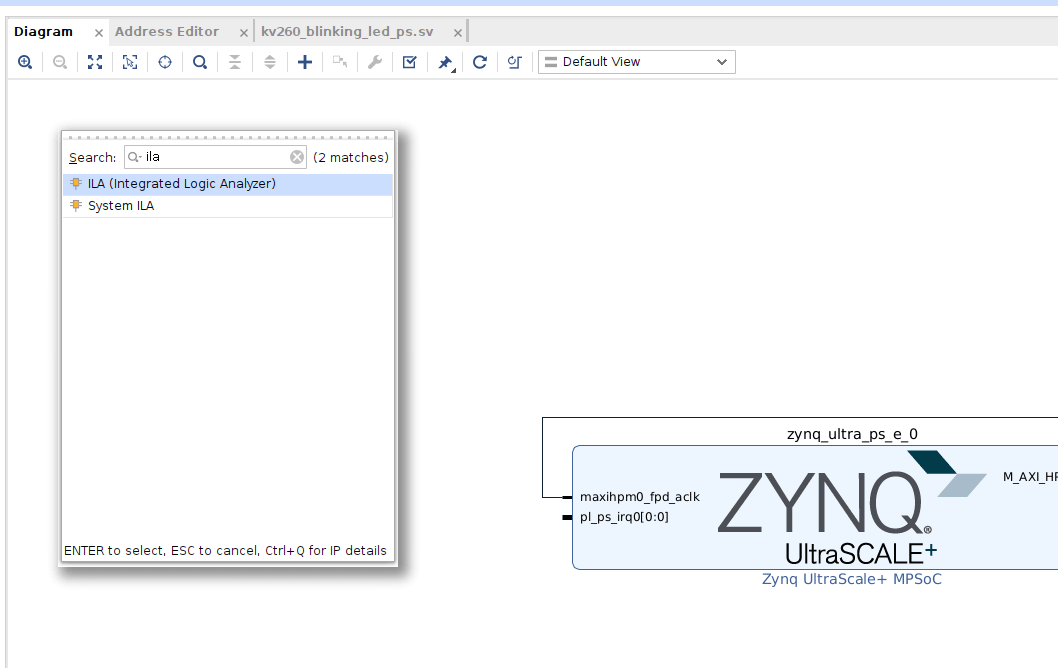1058x668 pixels.
Task: Open the kv260_blinking_led_ps.sv tab
Action: pyautogui.click(x=347, y=32)
